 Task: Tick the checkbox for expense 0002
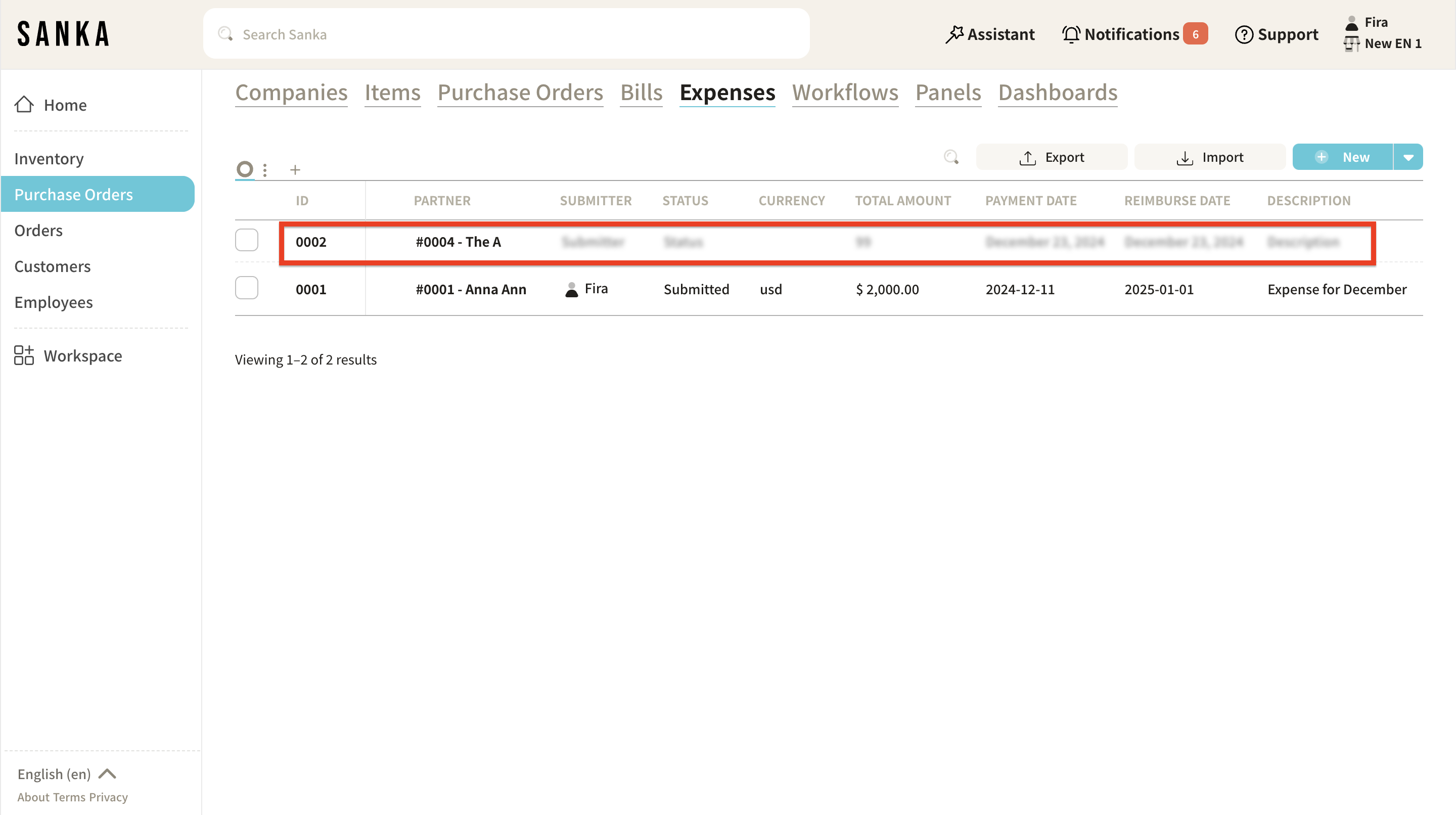click(246, 240)
